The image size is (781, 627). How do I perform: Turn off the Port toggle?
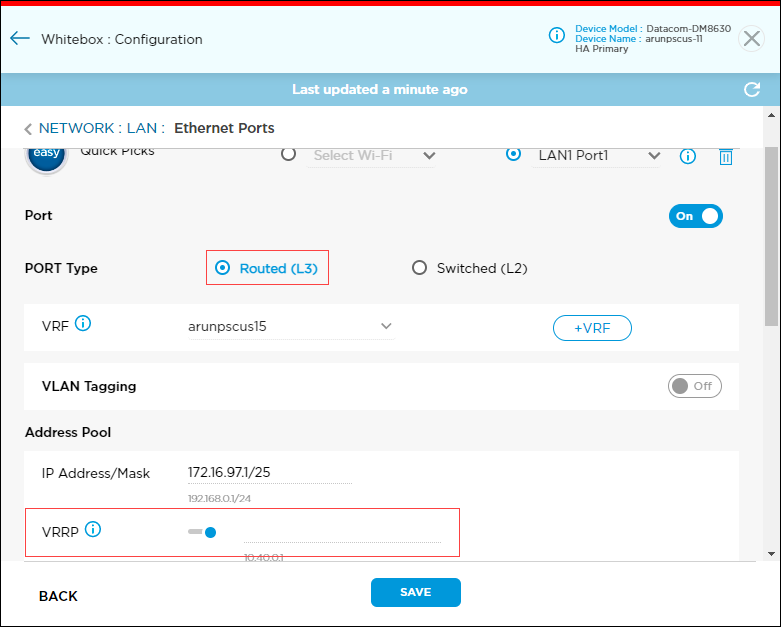click(695, 216)
